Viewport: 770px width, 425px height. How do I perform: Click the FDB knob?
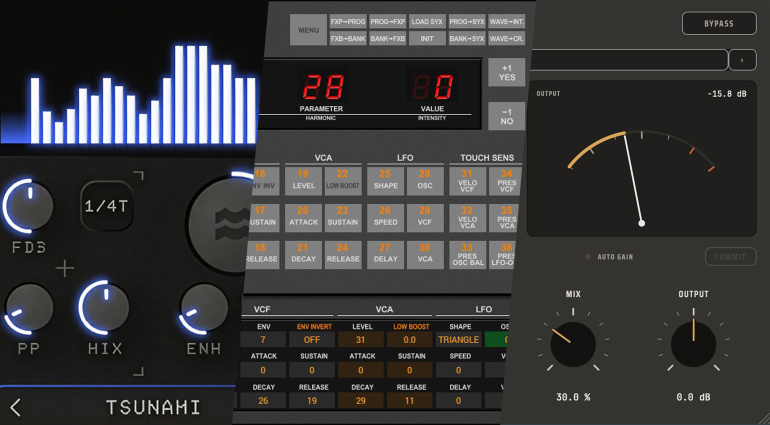pyautogui.click(x=29, y=206)
